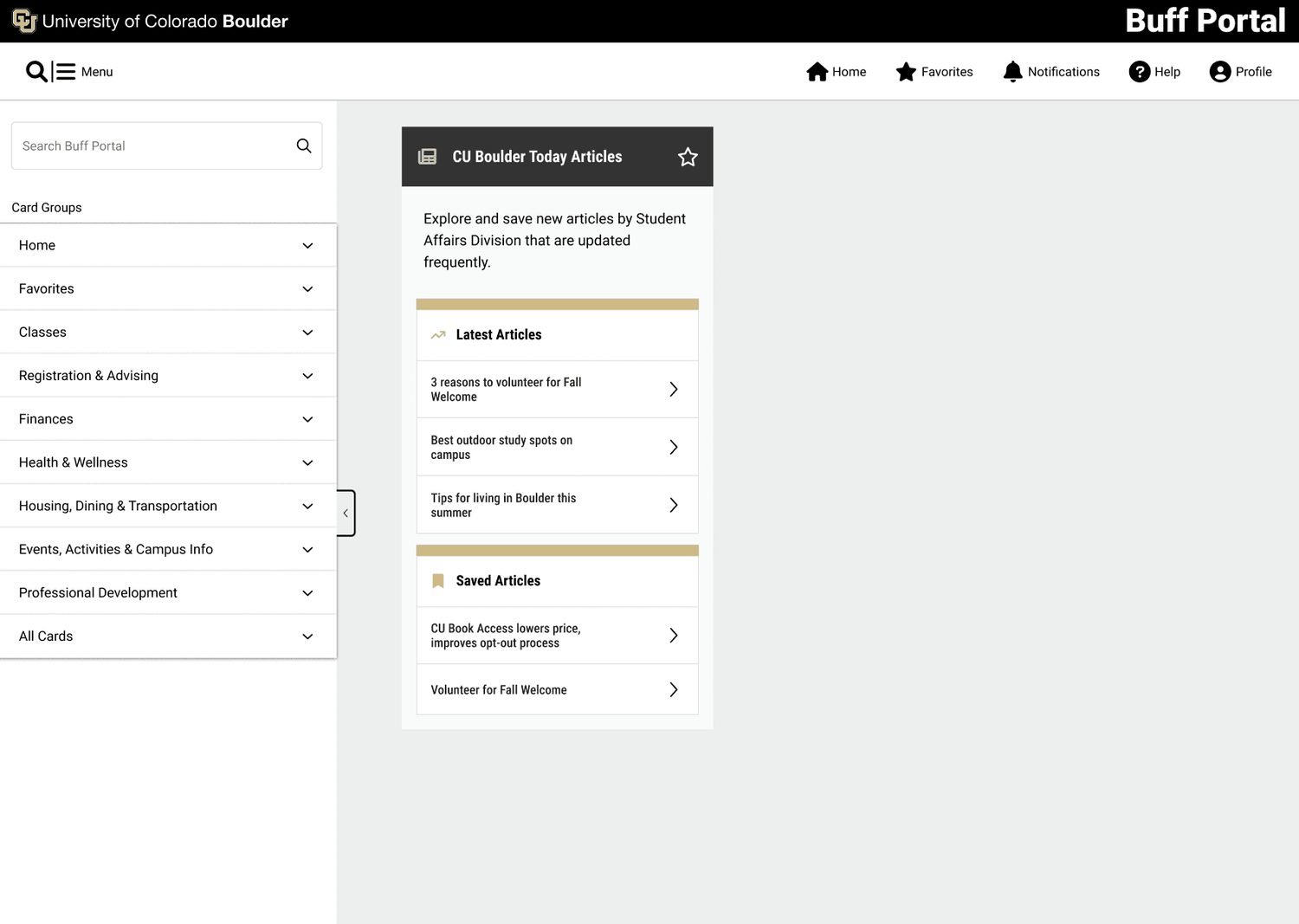
Task: Click the CU Boulder Today Articles card title
Action: point(537,157)
